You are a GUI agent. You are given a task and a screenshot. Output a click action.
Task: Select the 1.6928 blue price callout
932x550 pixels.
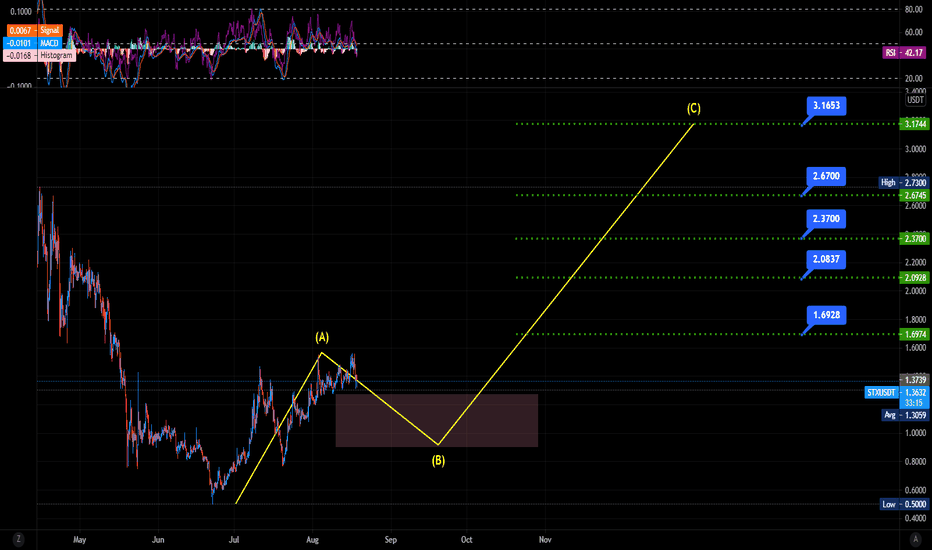coord(826,315)
